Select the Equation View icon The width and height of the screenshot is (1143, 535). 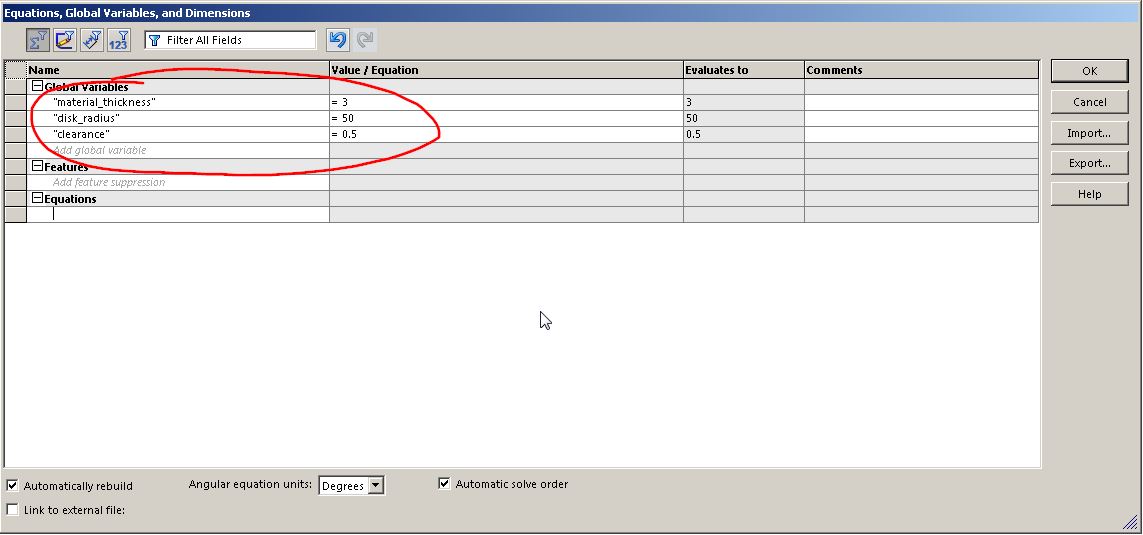(x=38, y=40)
